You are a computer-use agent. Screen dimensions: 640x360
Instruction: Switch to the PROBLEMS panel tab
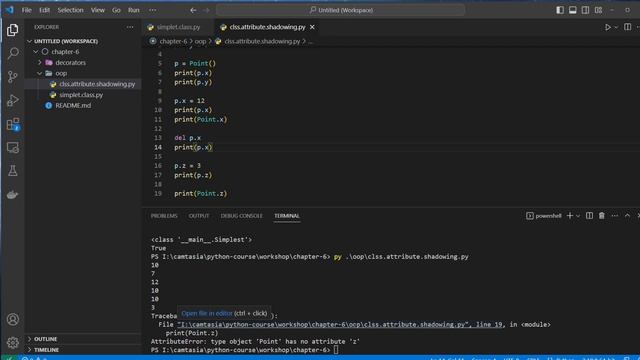click(x=164, y=216)
